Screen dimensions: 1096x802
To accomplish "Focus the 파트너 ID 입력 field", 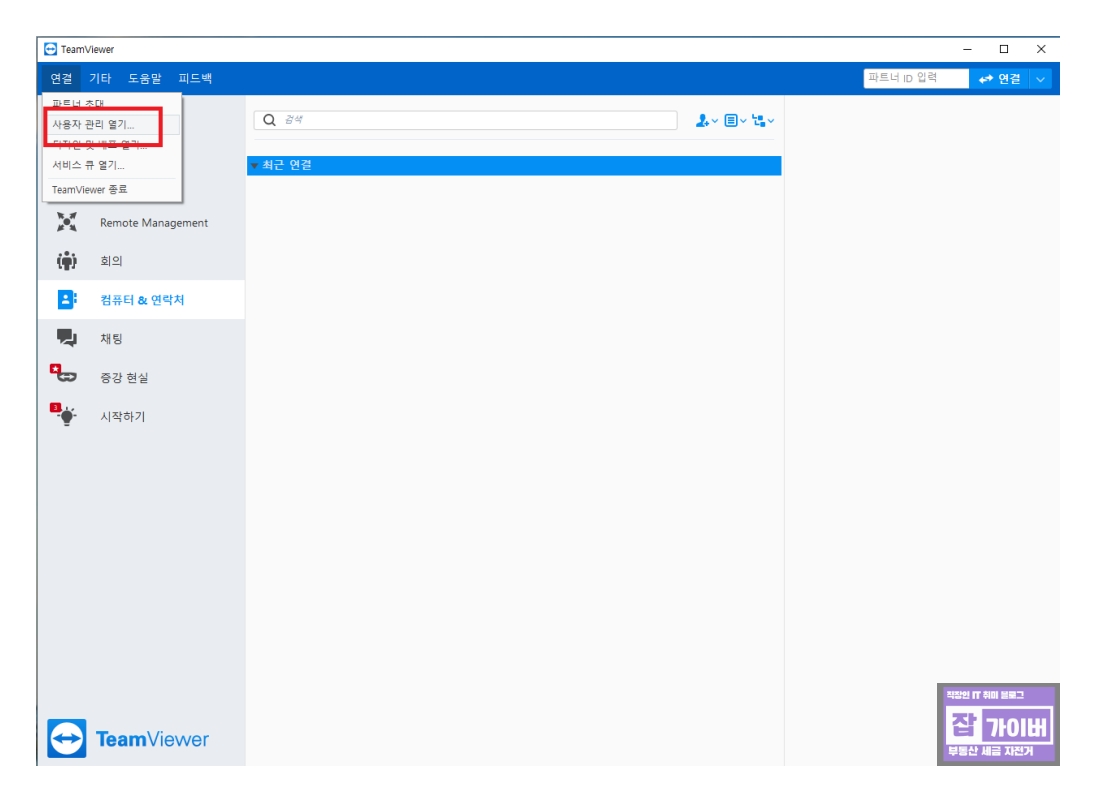I will click(916, 78).
